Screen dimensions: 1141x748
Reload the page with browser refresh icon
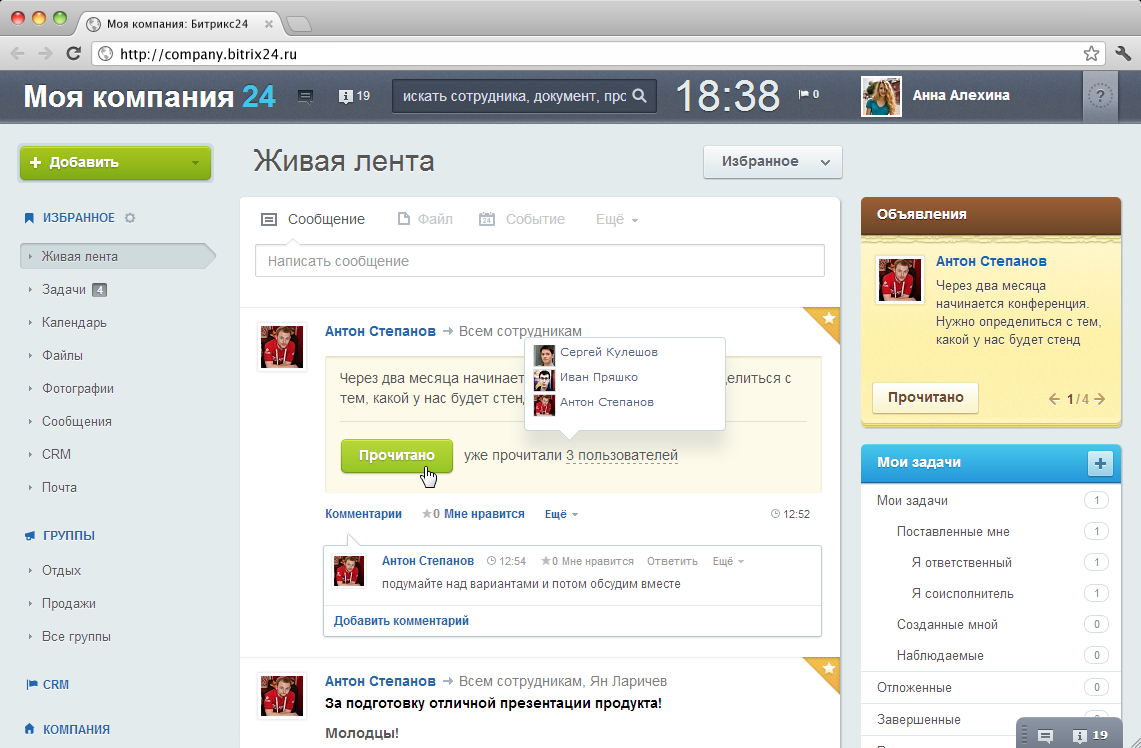coord(73,53)
